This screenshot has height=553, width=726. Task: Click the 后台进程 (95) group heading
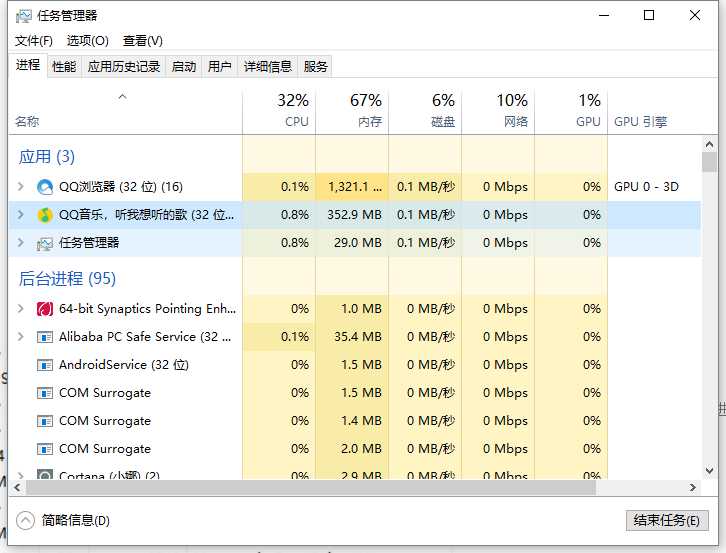click(67, 279)
